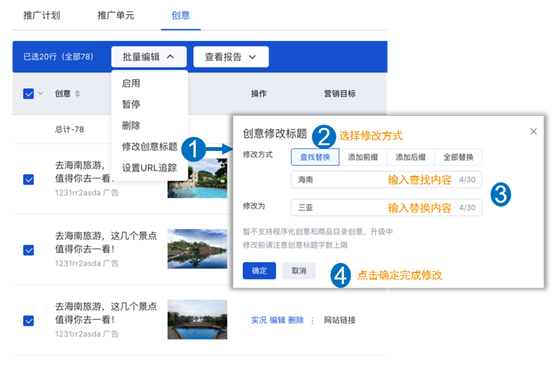This screenshot has width=554, height=371.
Task: Choose 删除 from the batch edit menu
Action: [131, 125]
